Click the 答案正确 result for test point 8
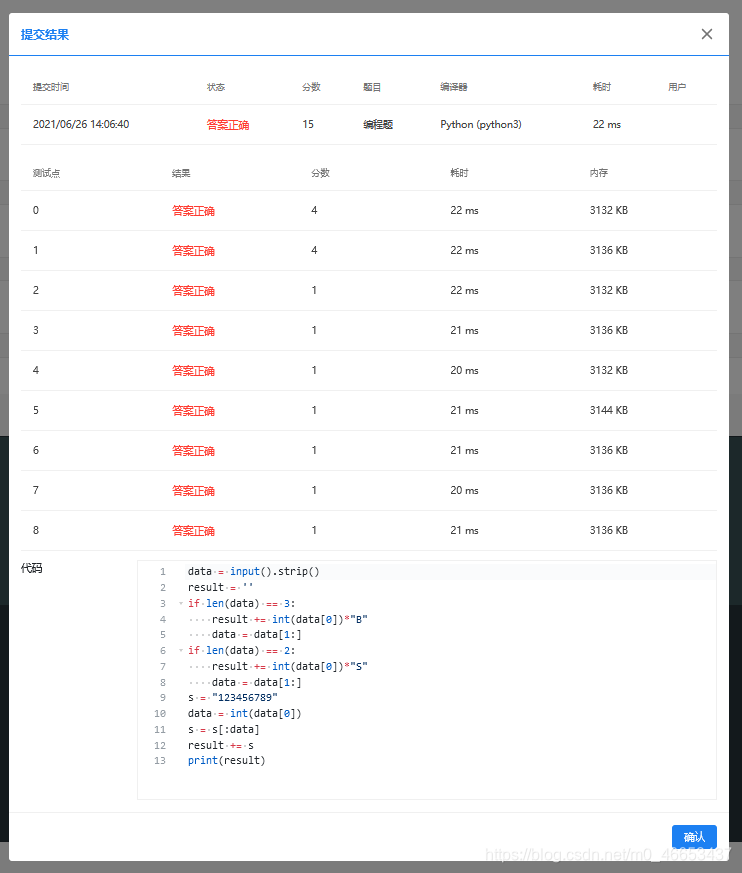Screen dimensions: 742x873 coord(193,531)
